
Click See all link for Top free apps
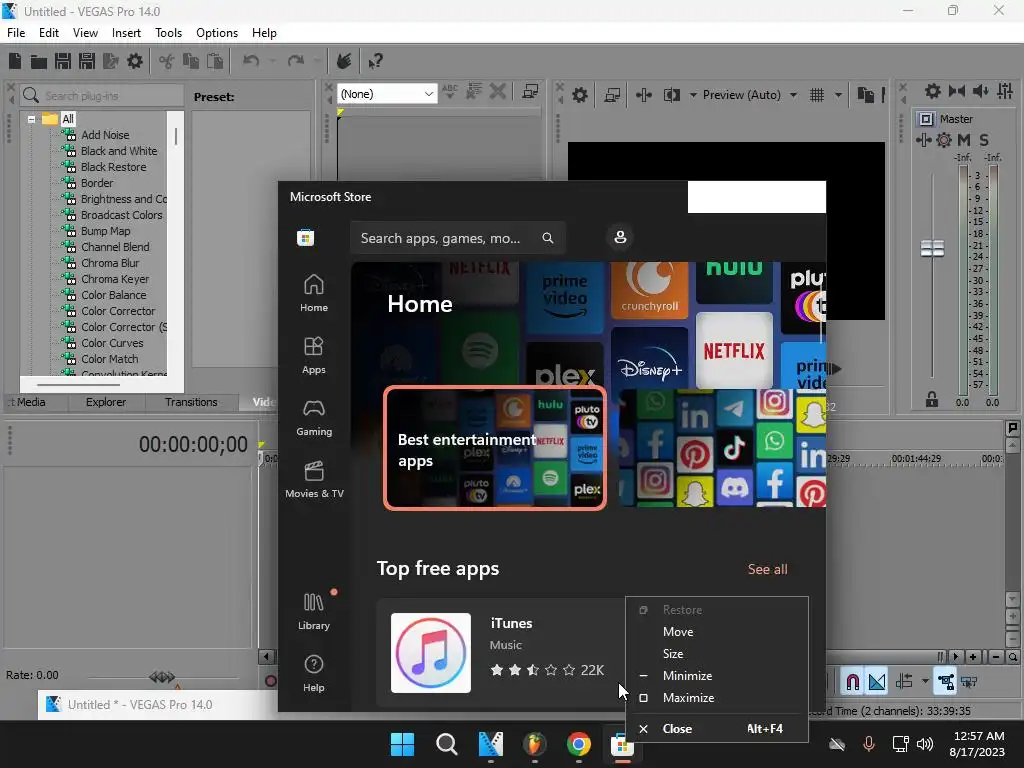click(767, 569)
